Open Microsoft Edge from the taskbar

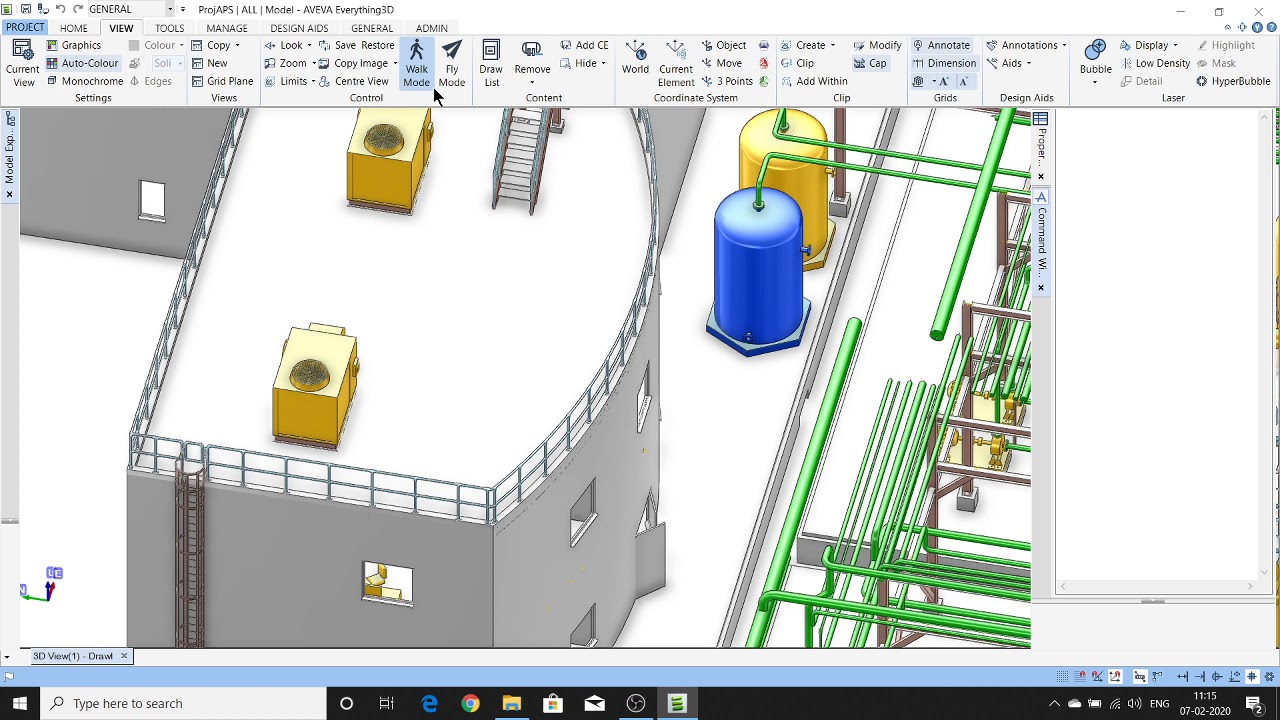point(429,703)
